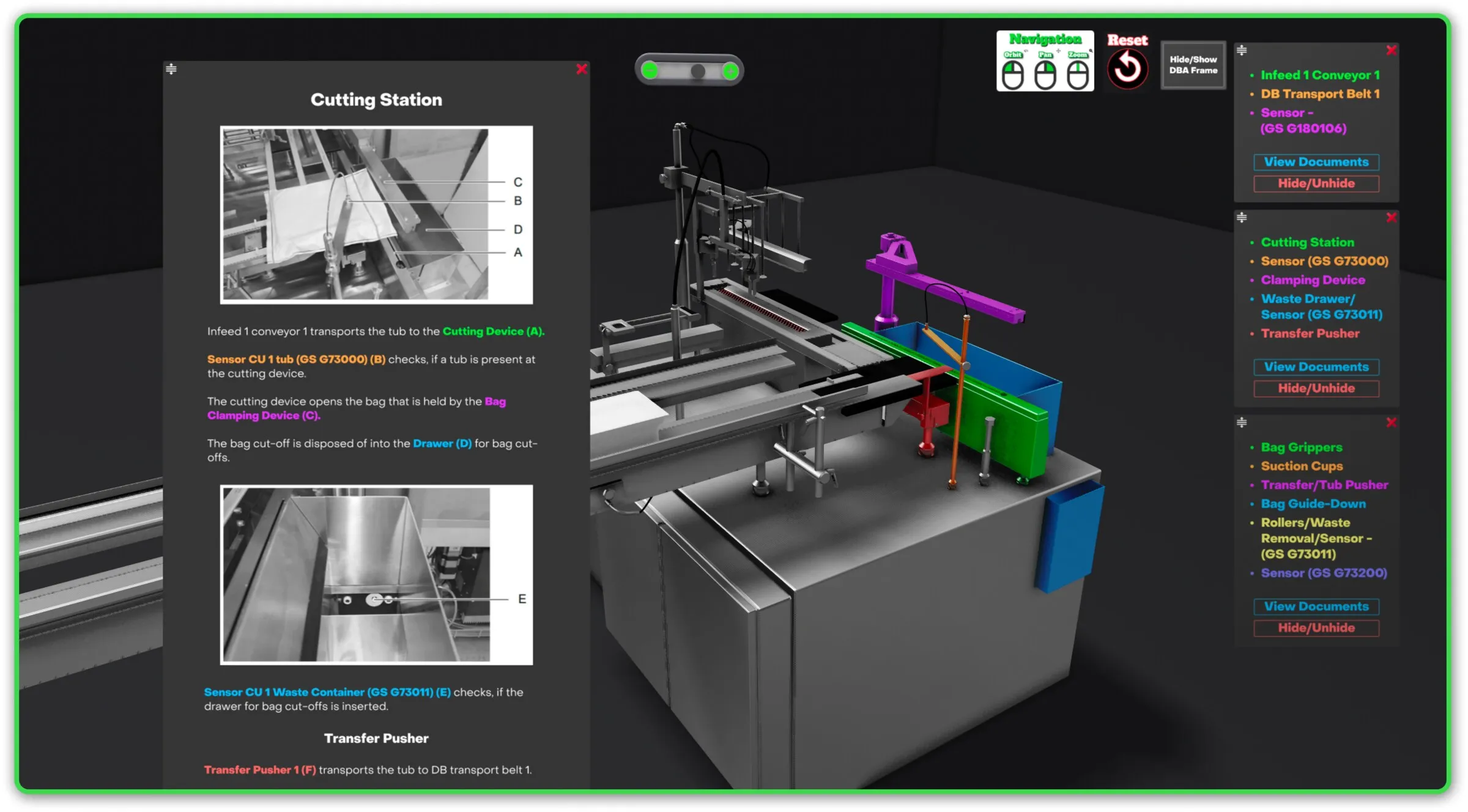Click the drag handle on Infeed 1 Conveyor panel
This screenshot has width=1468, height=812.
coord(1242,50)
